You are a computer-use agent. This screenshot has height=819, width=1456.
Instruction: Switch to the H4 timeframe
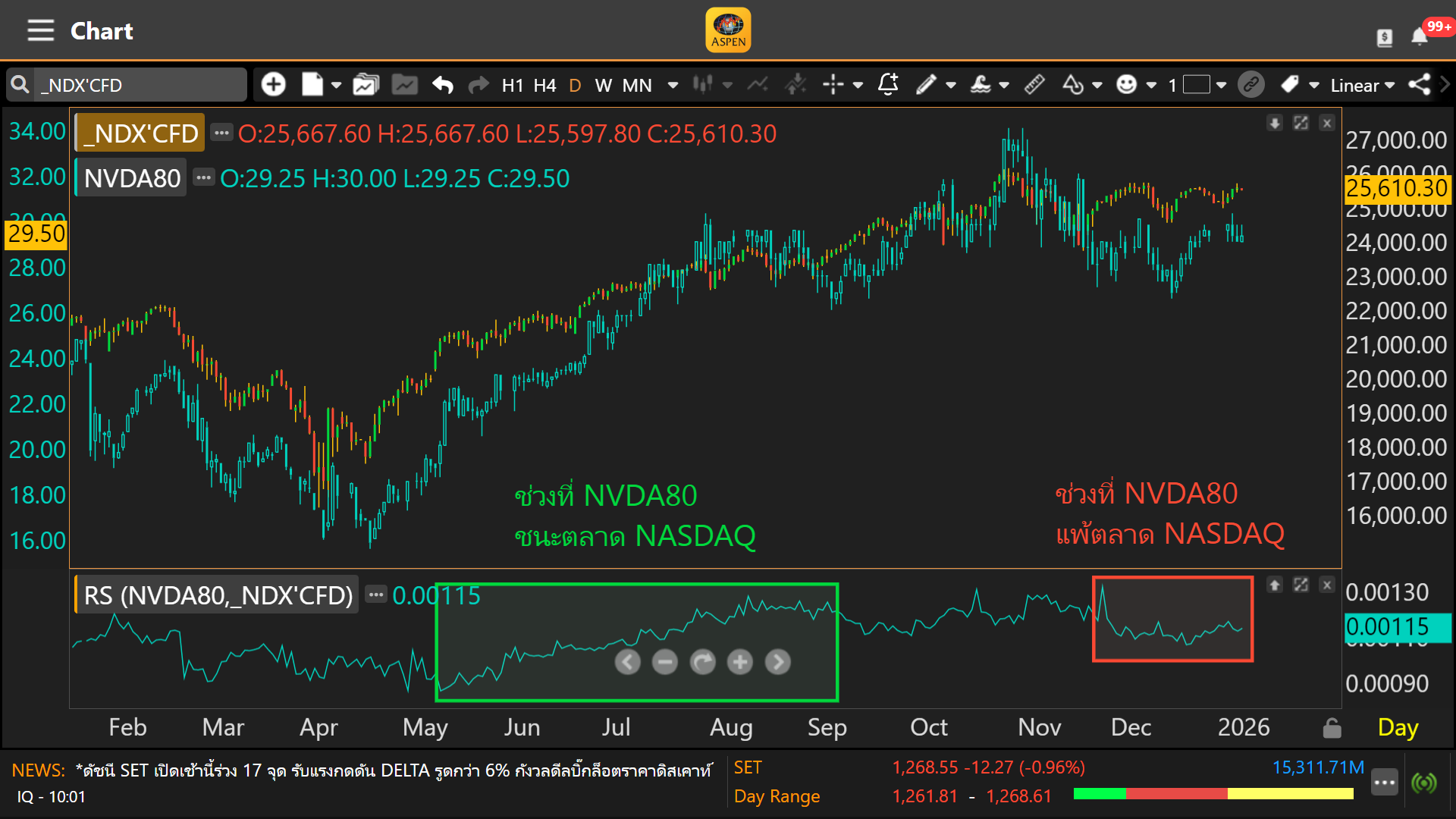[x=544, y=85]
